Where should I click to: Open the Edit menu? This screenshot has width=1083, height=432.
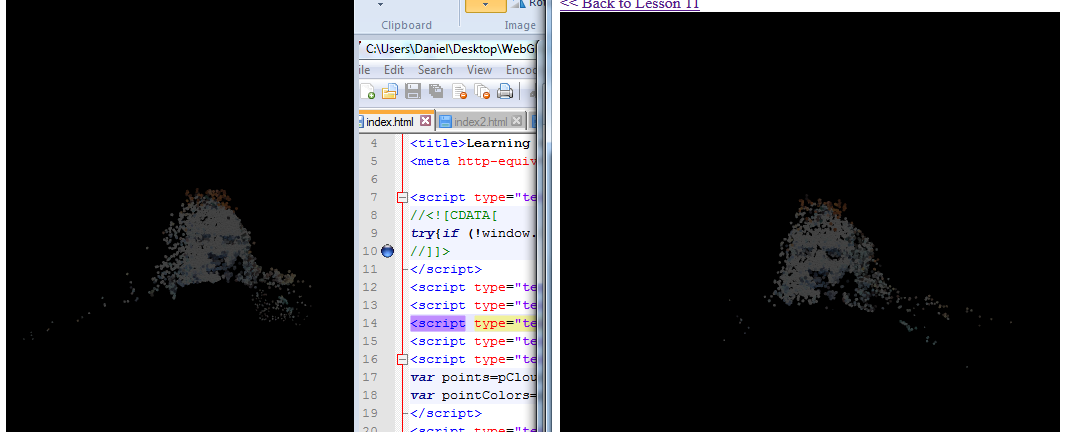(394, 70)
